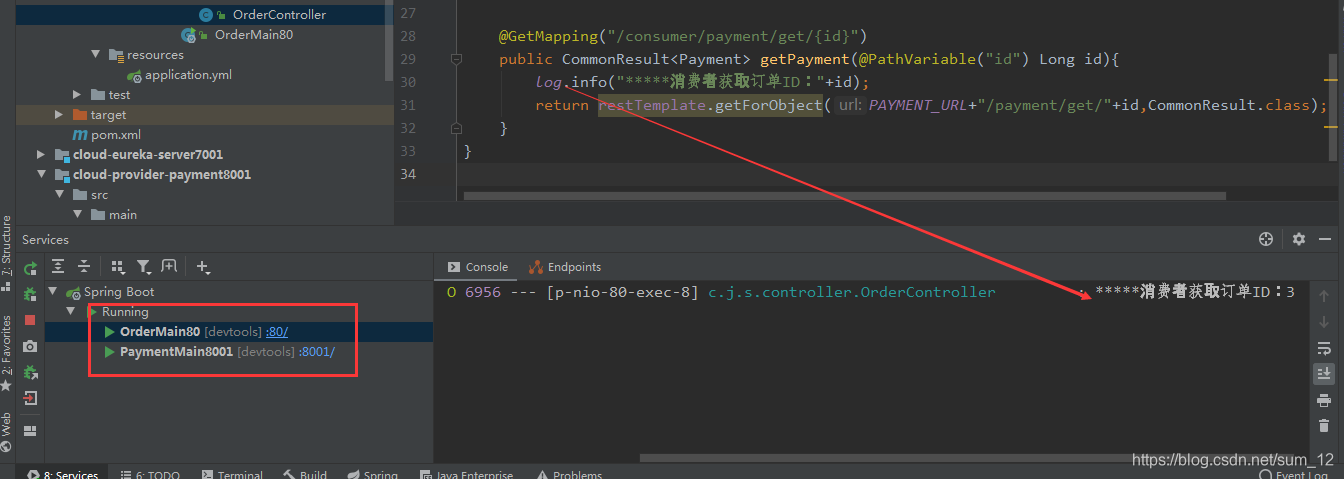
Task: Click the print icon in console
Action: point(1324,400)
